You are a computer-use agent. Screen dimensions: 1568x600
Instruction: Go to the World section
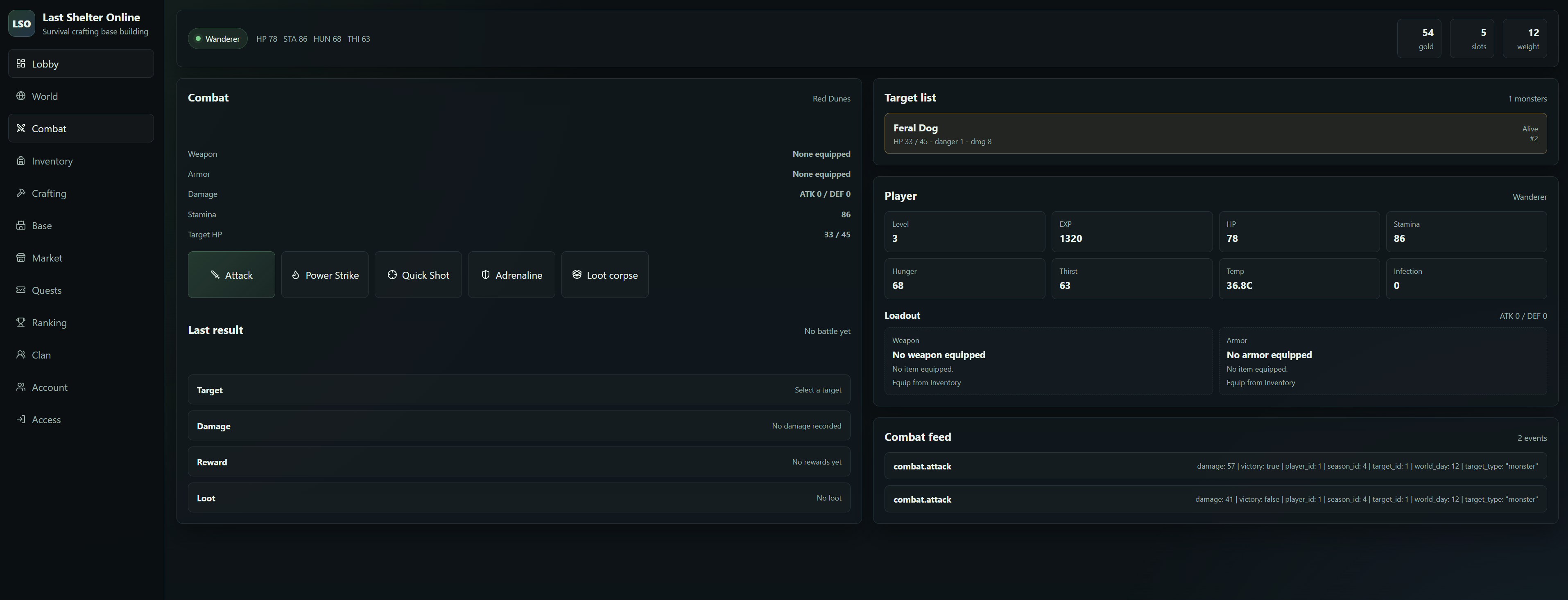click(81, 95)
